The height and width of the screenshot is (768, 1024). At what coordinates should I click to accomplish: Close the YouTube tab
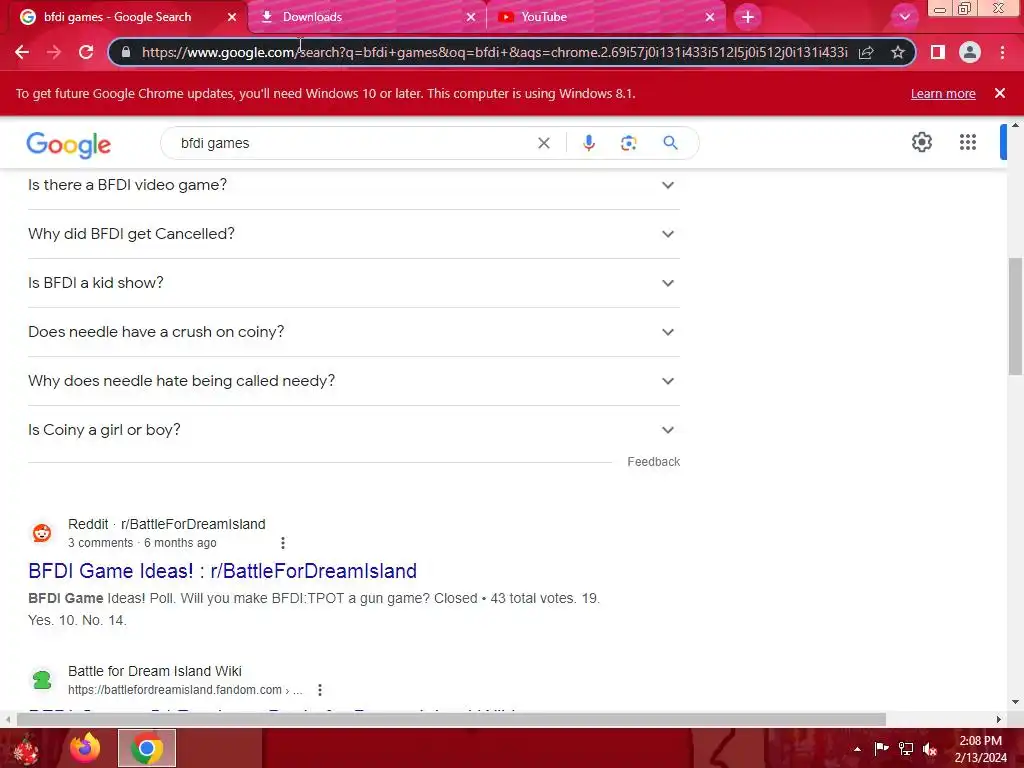click(x=710, y=17)
